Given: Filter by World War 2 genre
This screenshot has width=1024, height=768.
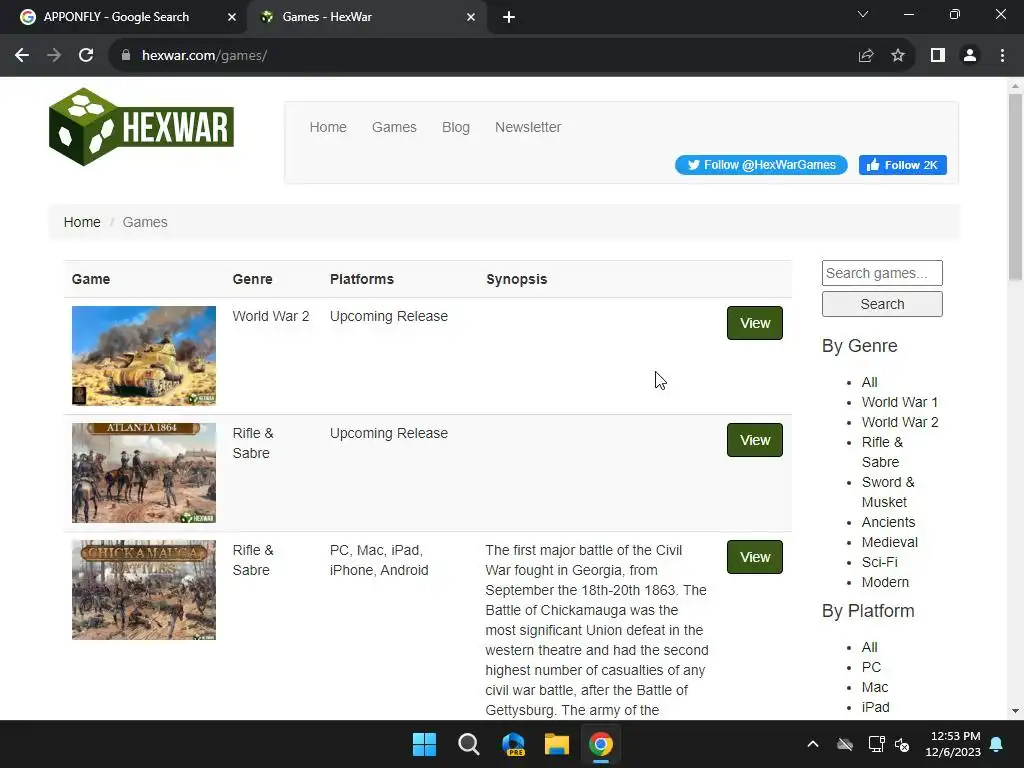Looking at the screenshot, I should (x=900, y=423).
